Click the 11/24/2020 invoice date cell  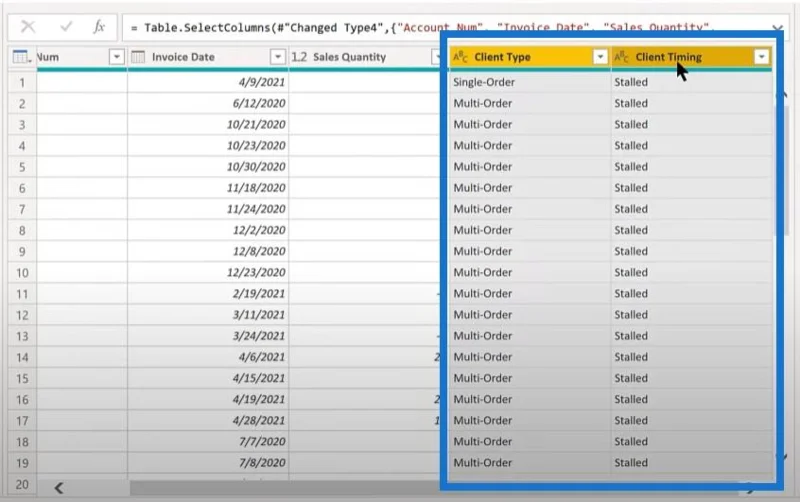[208, 209]
